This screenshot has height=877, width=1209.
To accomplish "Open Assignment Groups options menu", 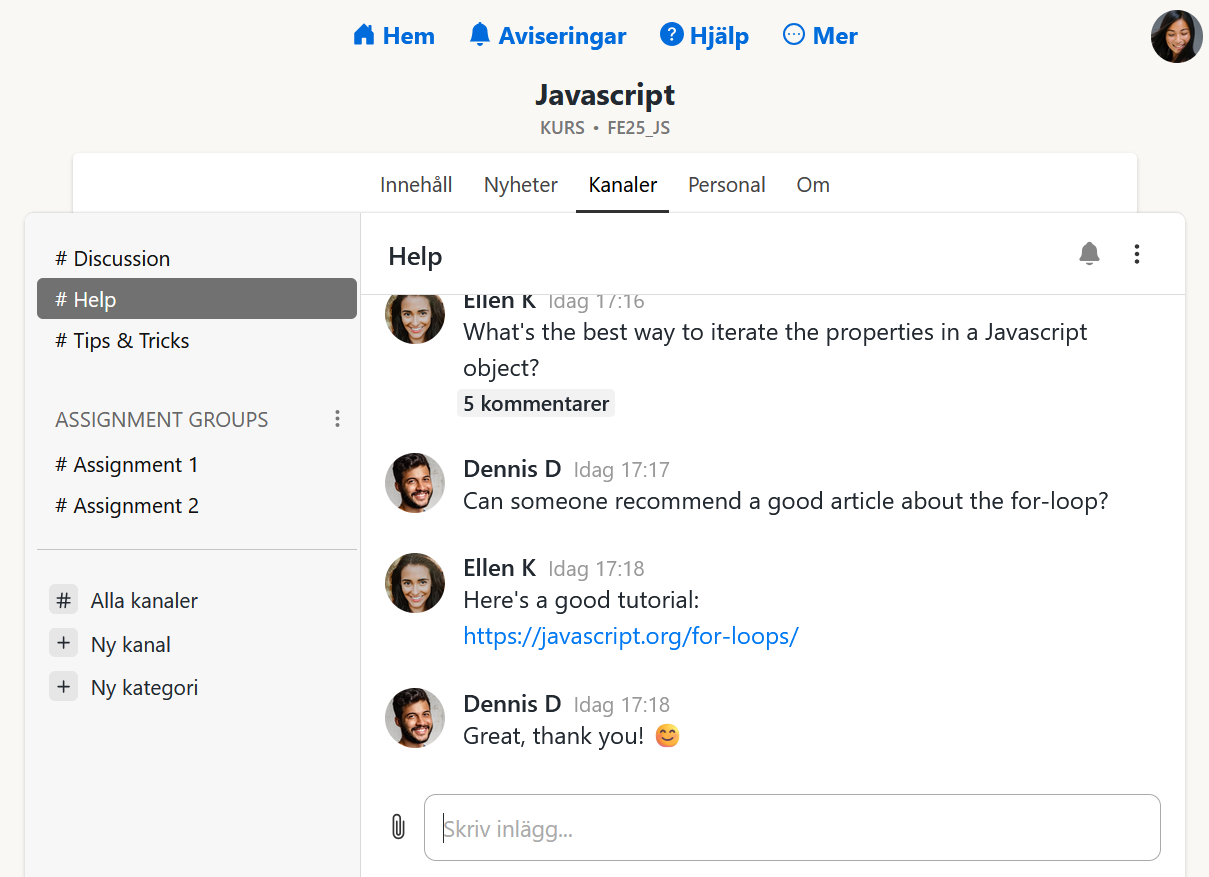I will point(337,419).
